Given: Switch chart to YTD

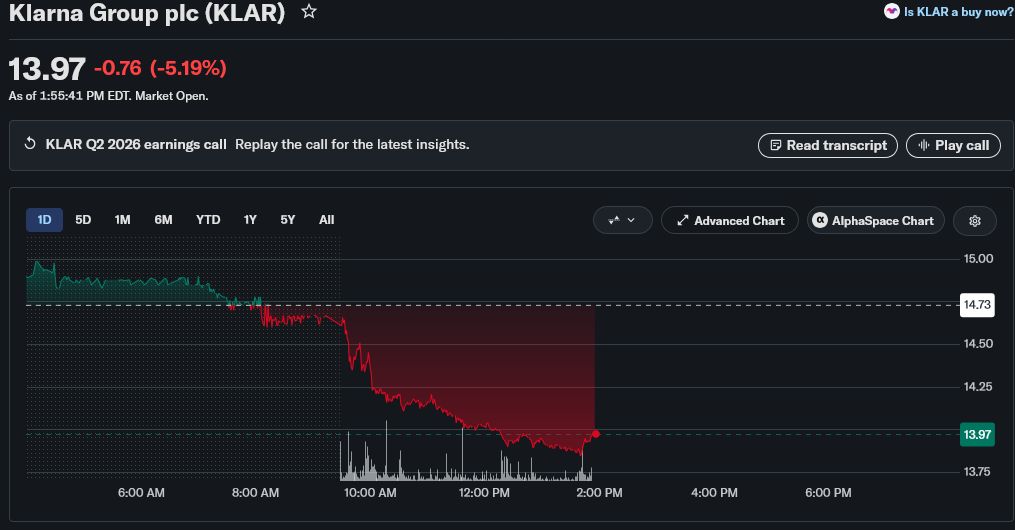Looking at the screenshot, I should tap(208, 220).
